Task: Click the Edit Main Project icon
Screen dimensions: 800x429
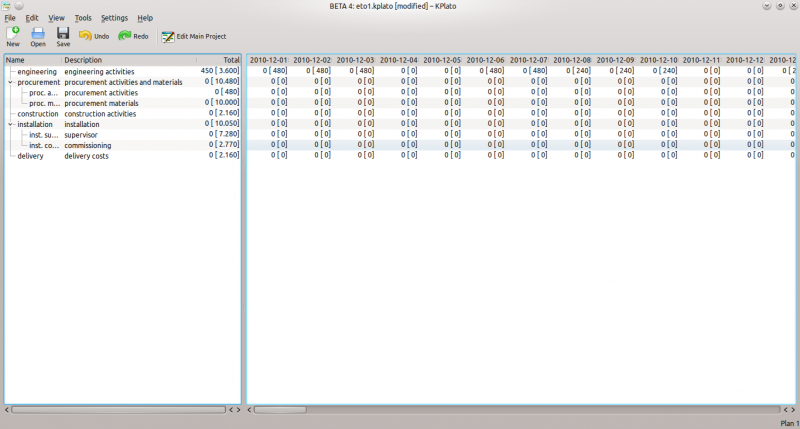Action: click(x=168, y=36)
